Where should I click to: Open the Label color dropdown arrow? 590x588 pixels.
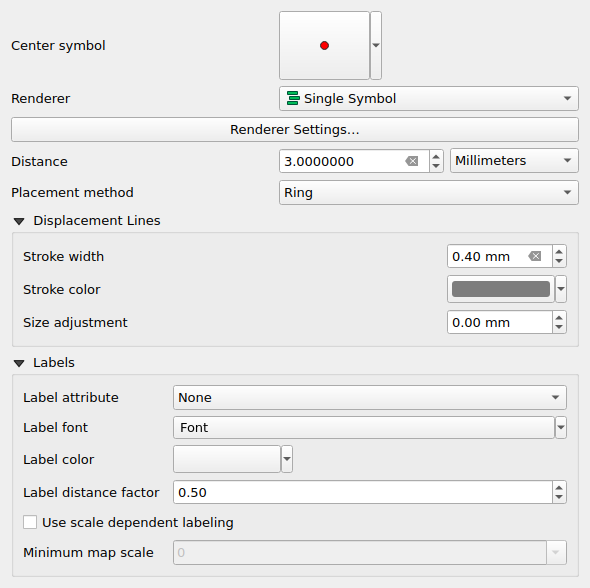coord(287,459)
